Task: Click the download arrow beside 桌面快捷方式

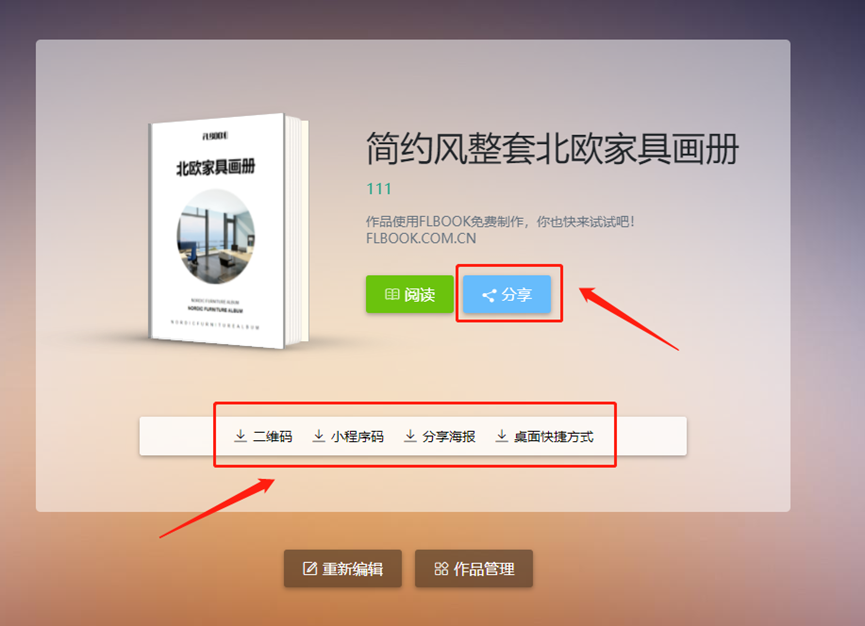Action: pos(501,436)
